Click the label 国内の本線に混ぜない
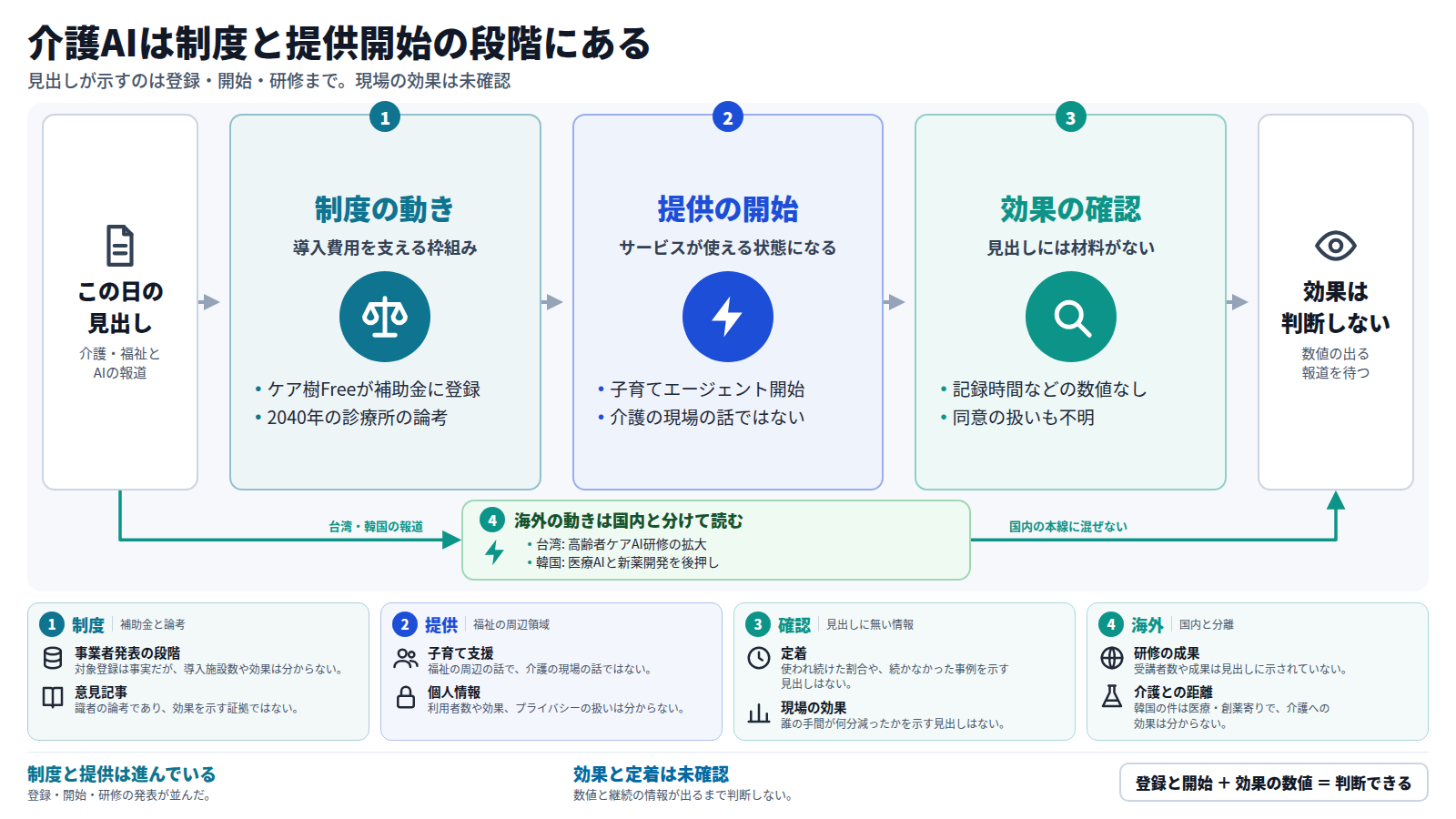 [x=1068, y=527]
